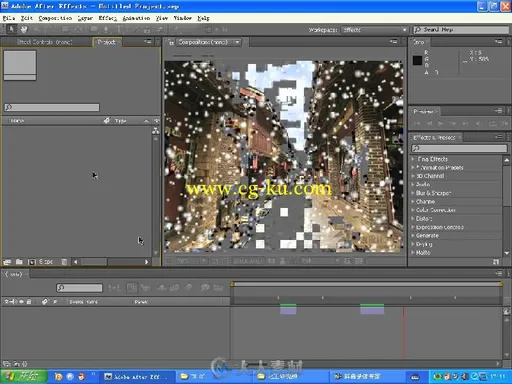Open Effects & Presets panel options menu
The height and width of the screenshot is (384, 512).
(x=498, y=137)
